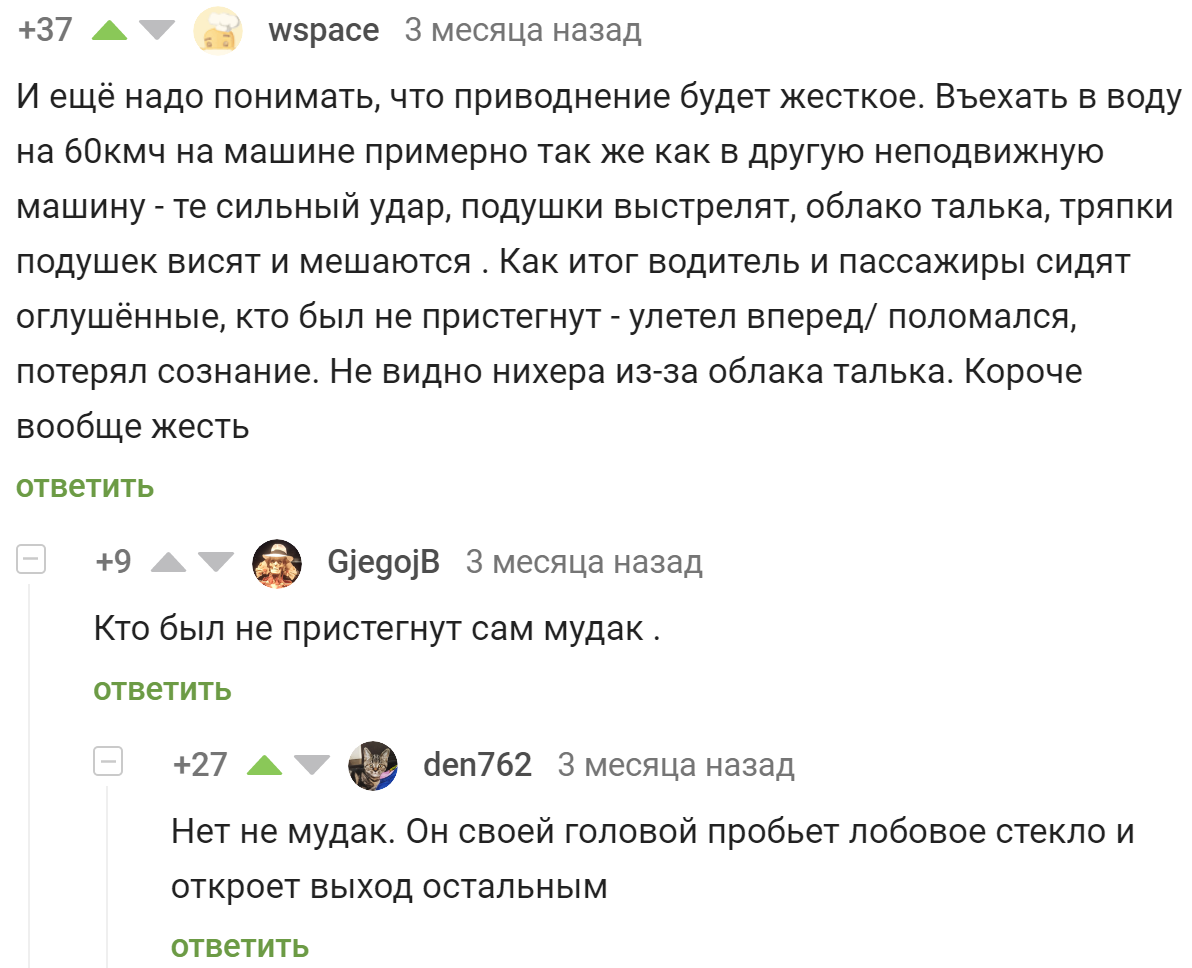
Task: Downvote GjegojB's comment
Action: [x=214, y=563]
